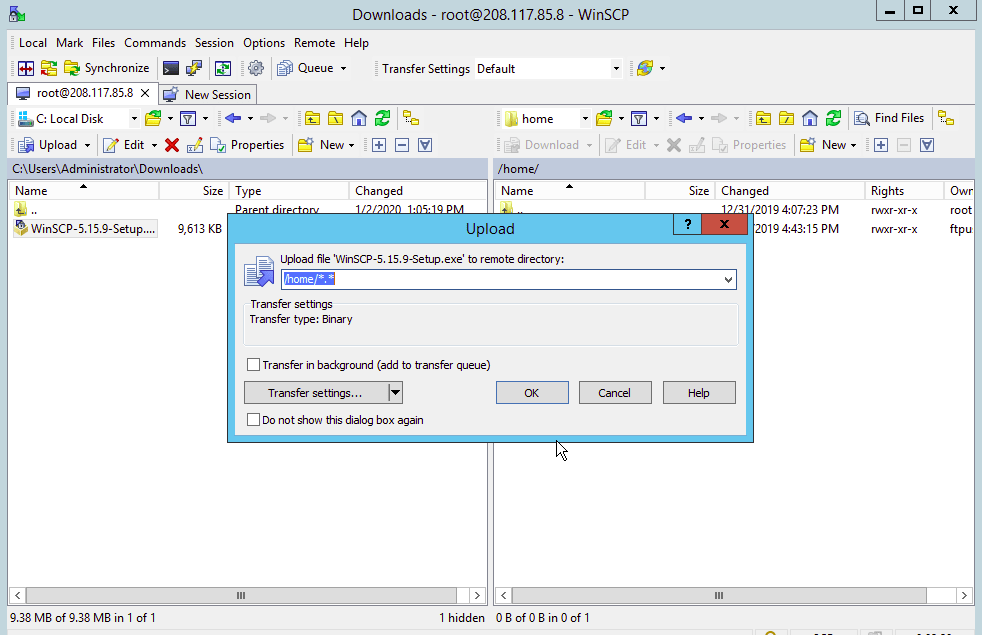Click local panel Open Directory icon
The width and height of the screenshot is (982, 635).
tap(153, 118)
